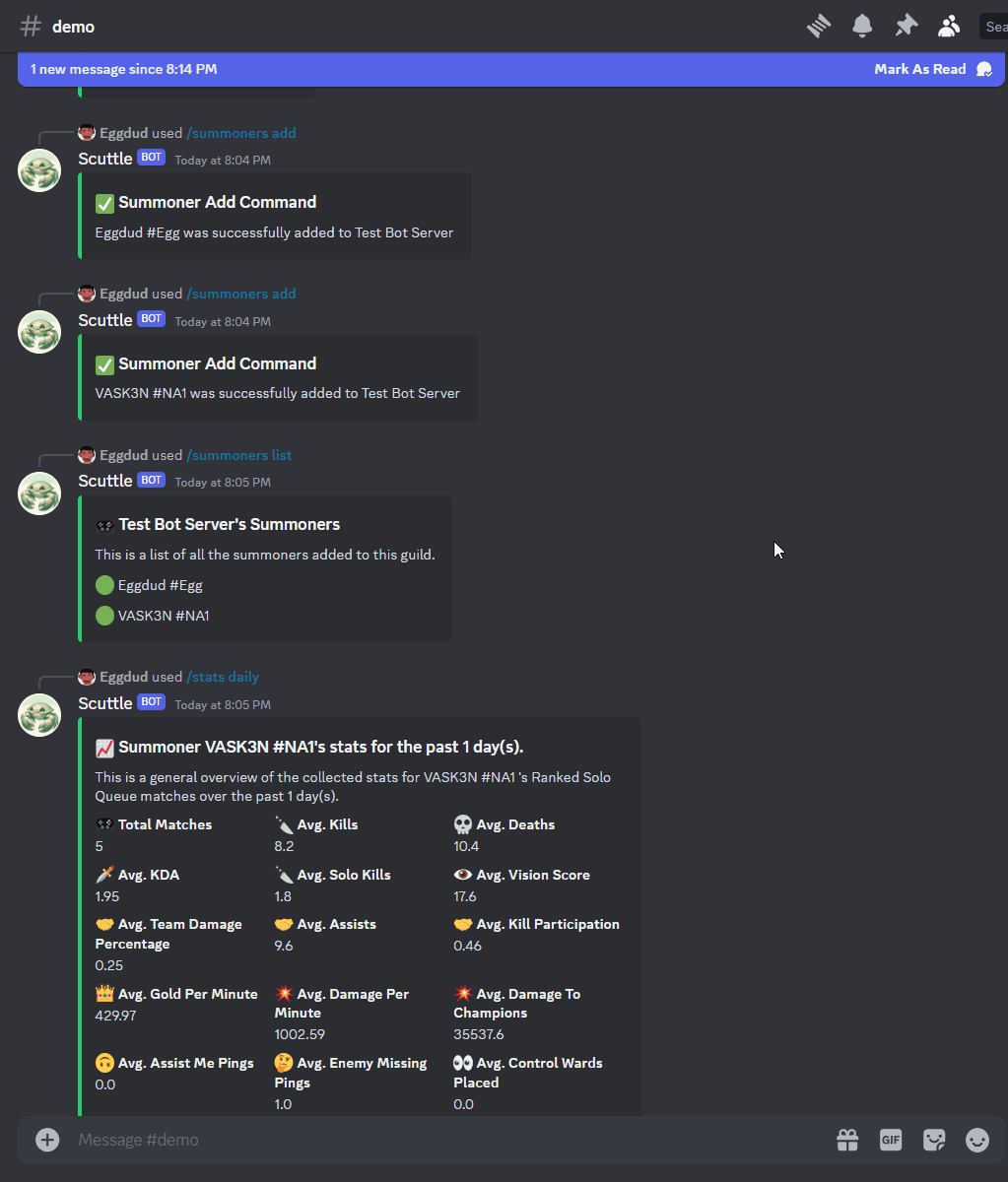Click the search box in the header

point(993,27)
